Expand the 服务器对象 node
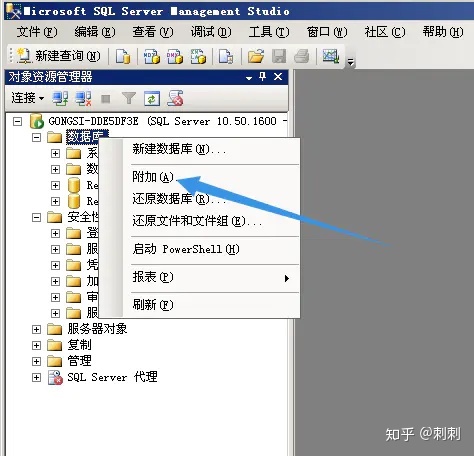This screenshot has width=474, height=456. [x=36, y=330]
